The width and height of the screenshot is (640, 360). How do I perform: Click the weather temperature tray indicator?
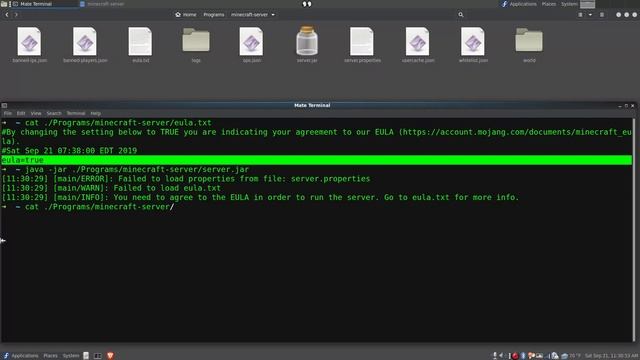571,356
